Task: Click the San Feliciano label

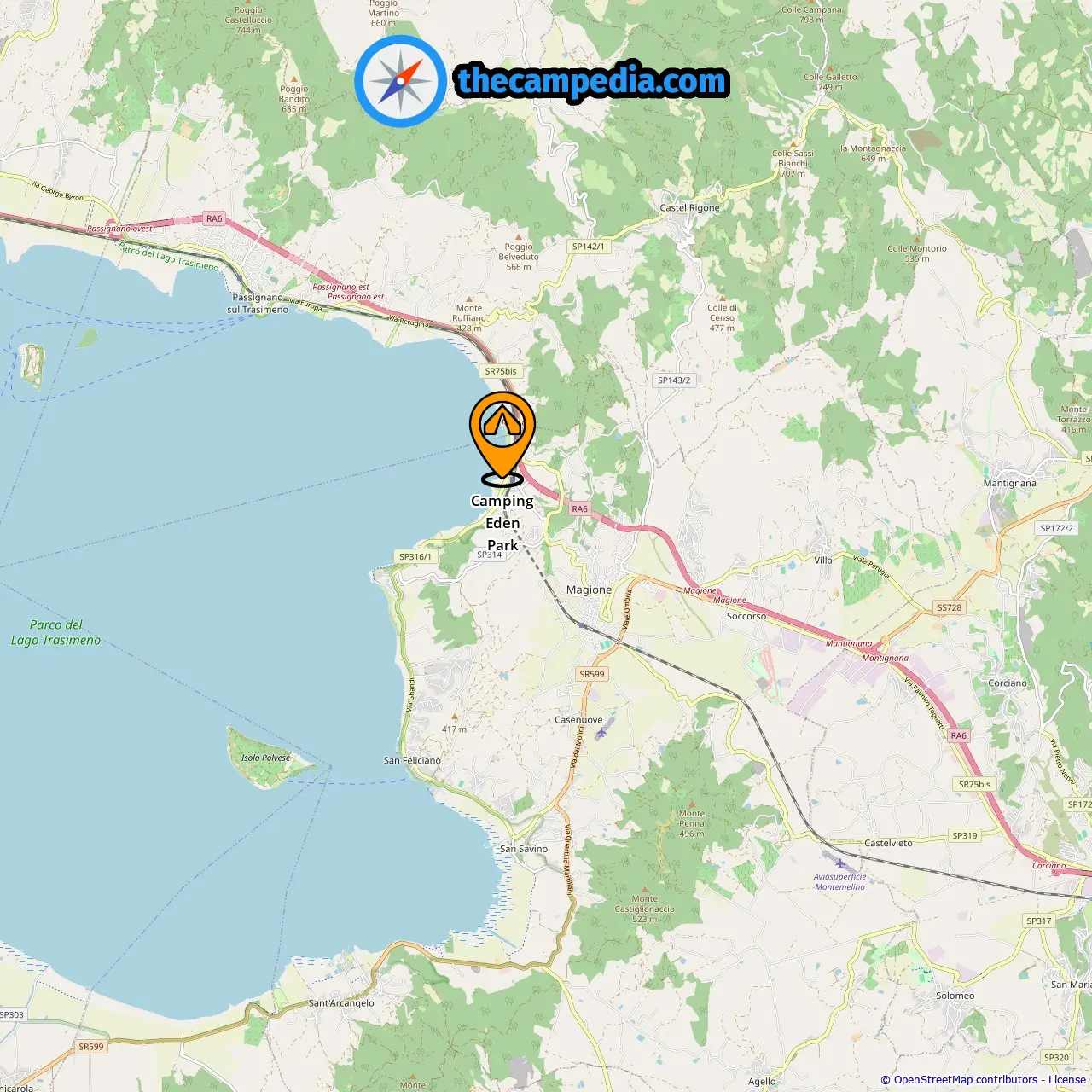Action: pyautogui.click(x=412, y=760)
